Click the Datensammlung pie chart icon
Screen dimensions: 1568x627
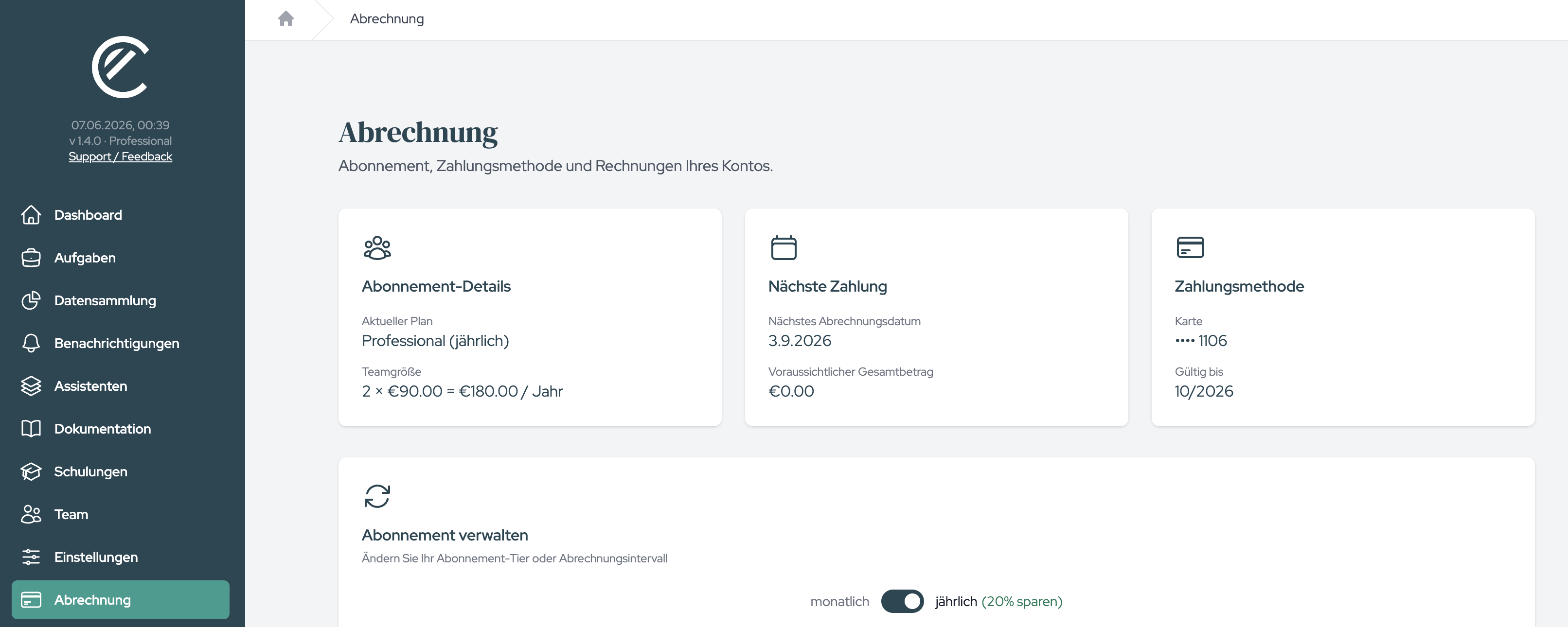point(31,300)
